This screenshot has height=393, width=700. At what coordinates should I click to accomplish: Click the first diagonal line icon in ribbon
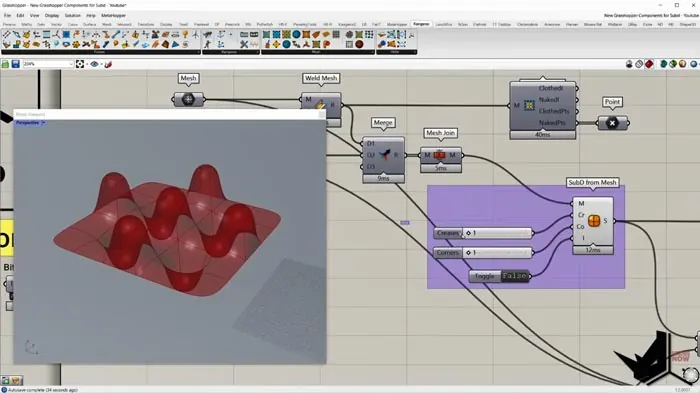[x=6, y=34]
